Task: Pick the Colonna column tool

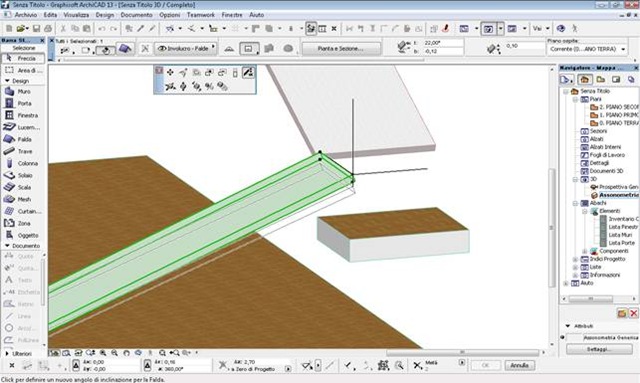Action: point(23,163)
